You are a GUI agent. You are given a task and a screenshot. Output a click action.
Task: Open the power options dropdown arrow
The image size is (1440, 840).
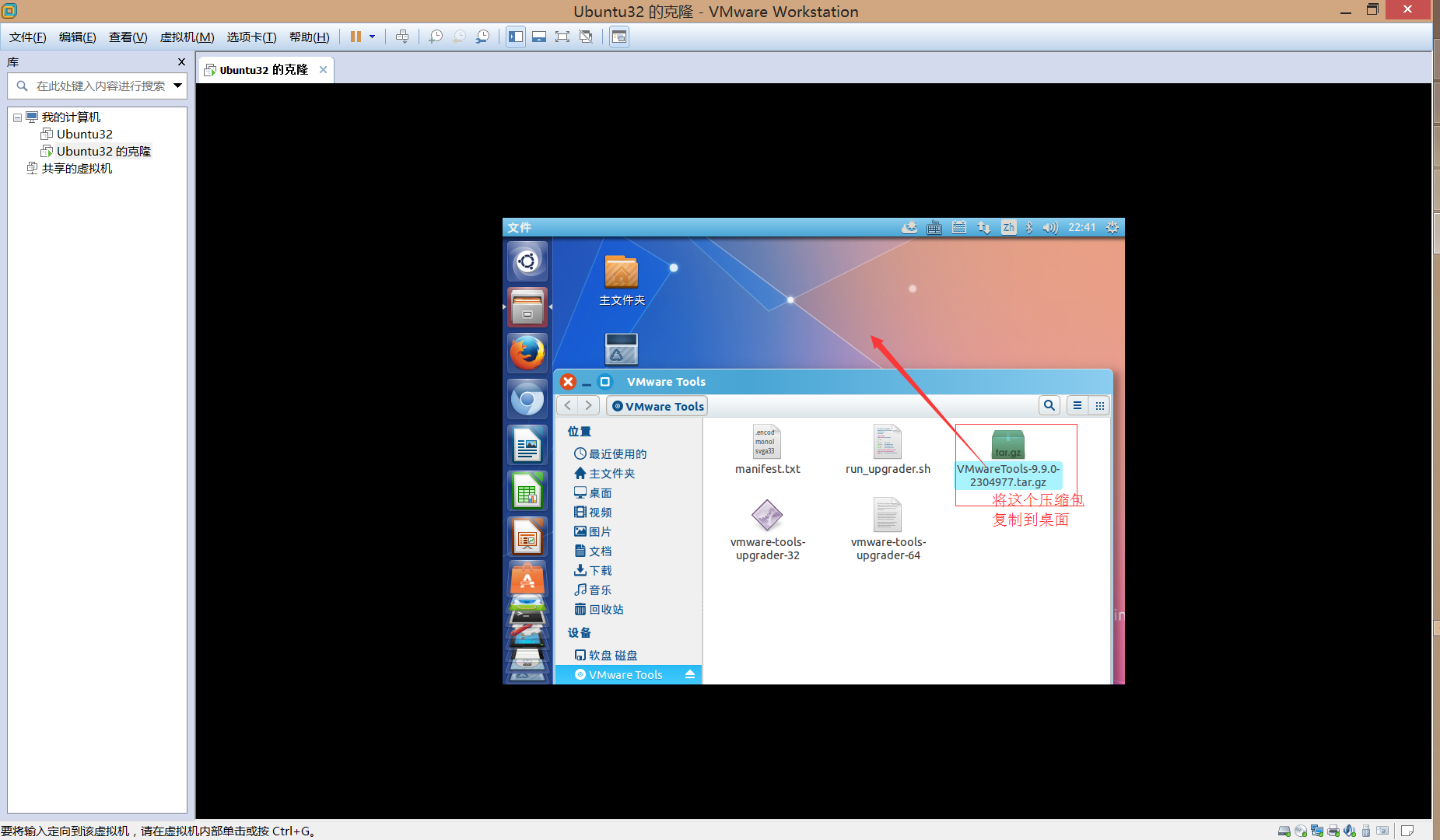(372, 37)
